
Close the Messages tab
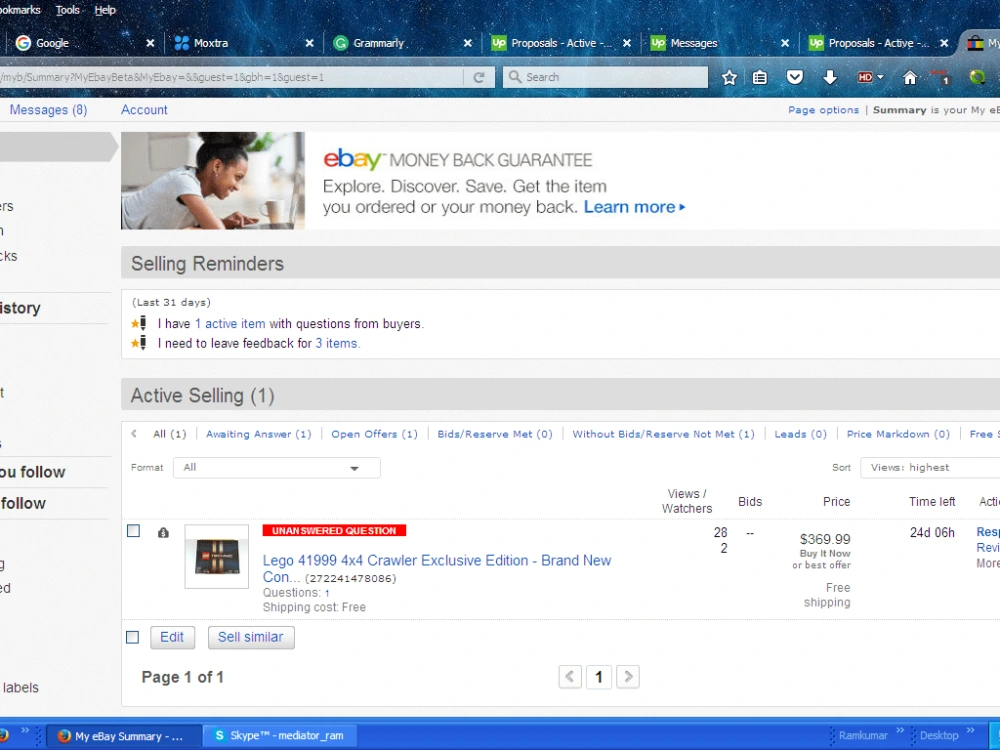pyautogui.click(x=785, y=43)
